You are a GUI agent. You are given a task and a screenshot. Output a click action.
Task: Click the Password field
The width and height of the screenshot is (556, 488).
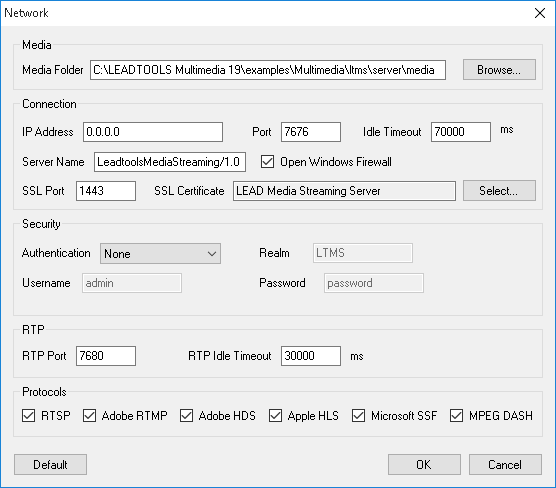374,283
